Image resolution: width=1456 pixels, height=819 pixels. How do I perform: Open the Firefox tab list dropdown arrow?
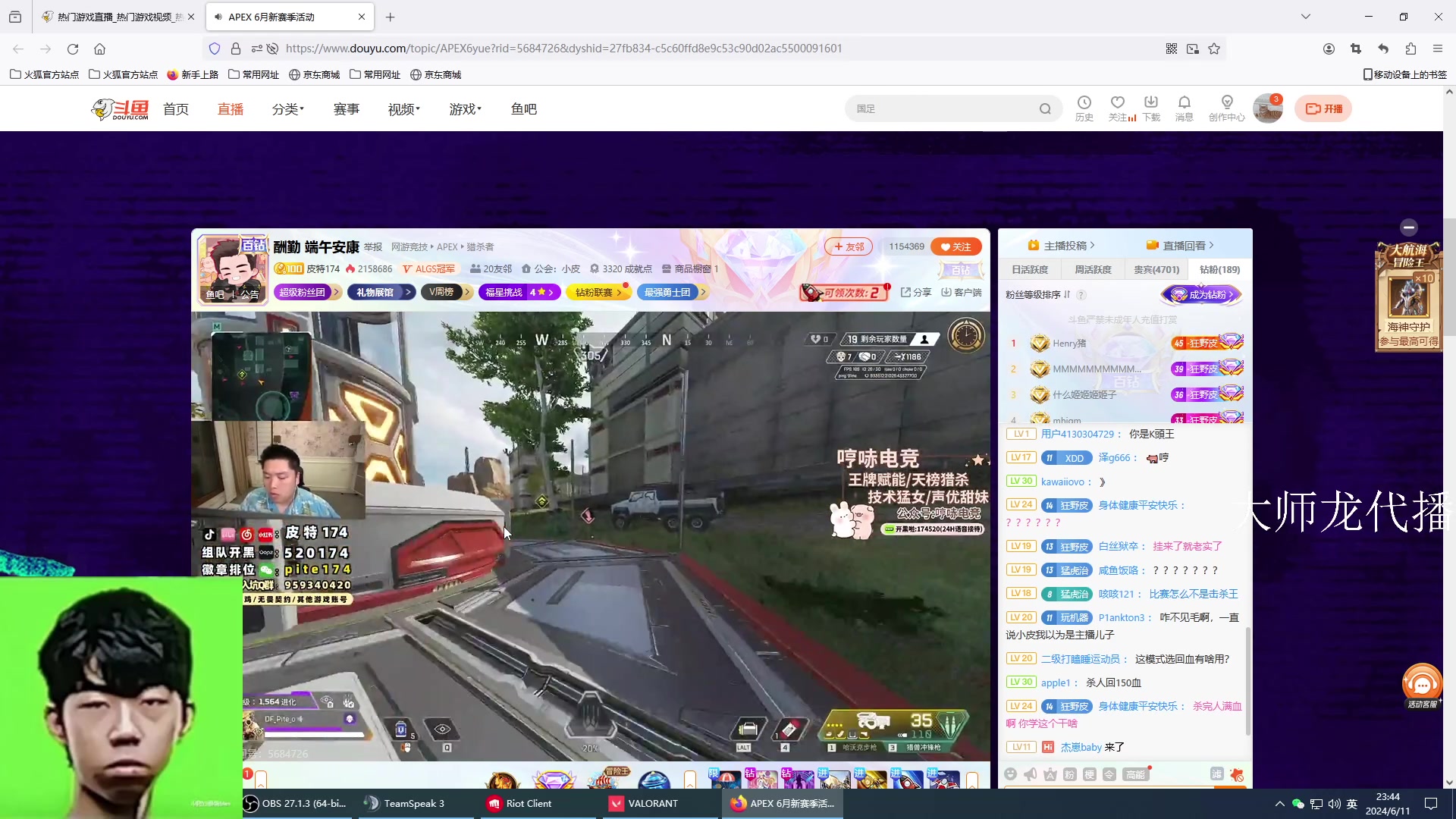point(1306,17)
